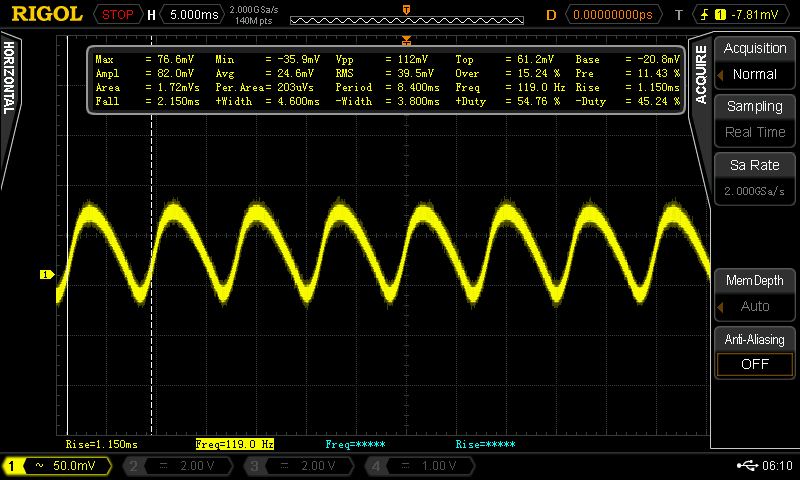Click the yellow channel 1 trigger source badge
Screen dimensions: 800x480
pos(720,15)
